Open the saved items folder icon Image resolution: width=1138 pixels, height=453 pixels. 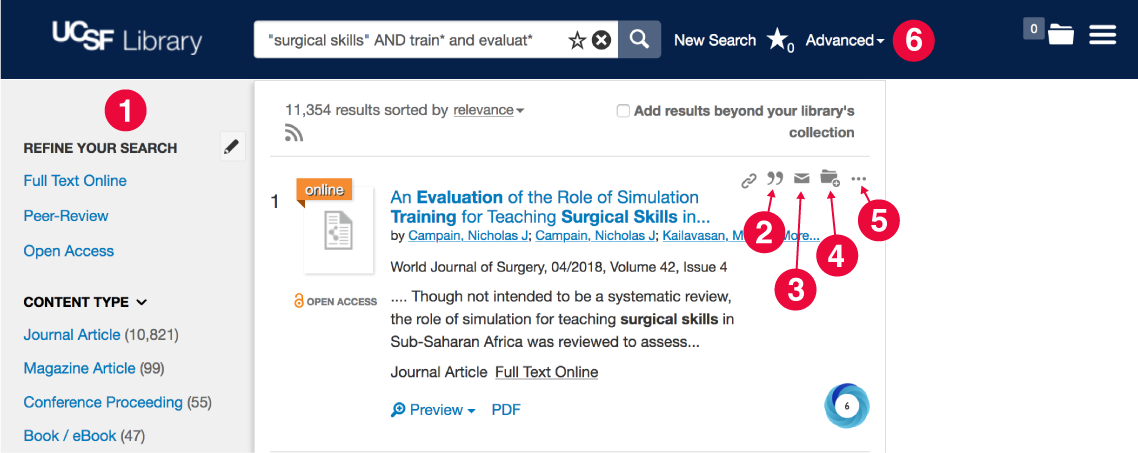point(1060,34)
